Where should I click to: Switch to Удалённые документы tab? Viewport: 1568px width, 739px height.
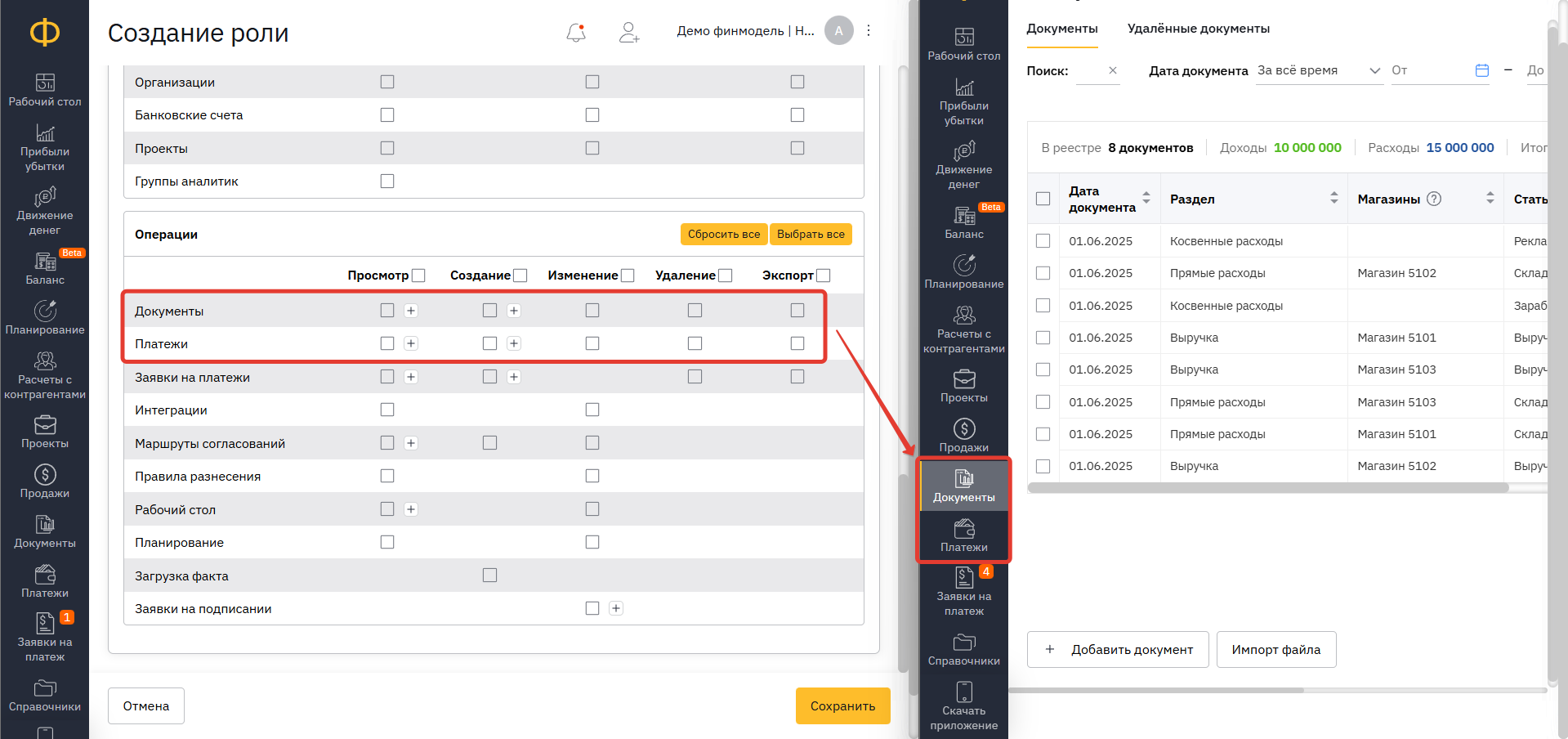1198,29
